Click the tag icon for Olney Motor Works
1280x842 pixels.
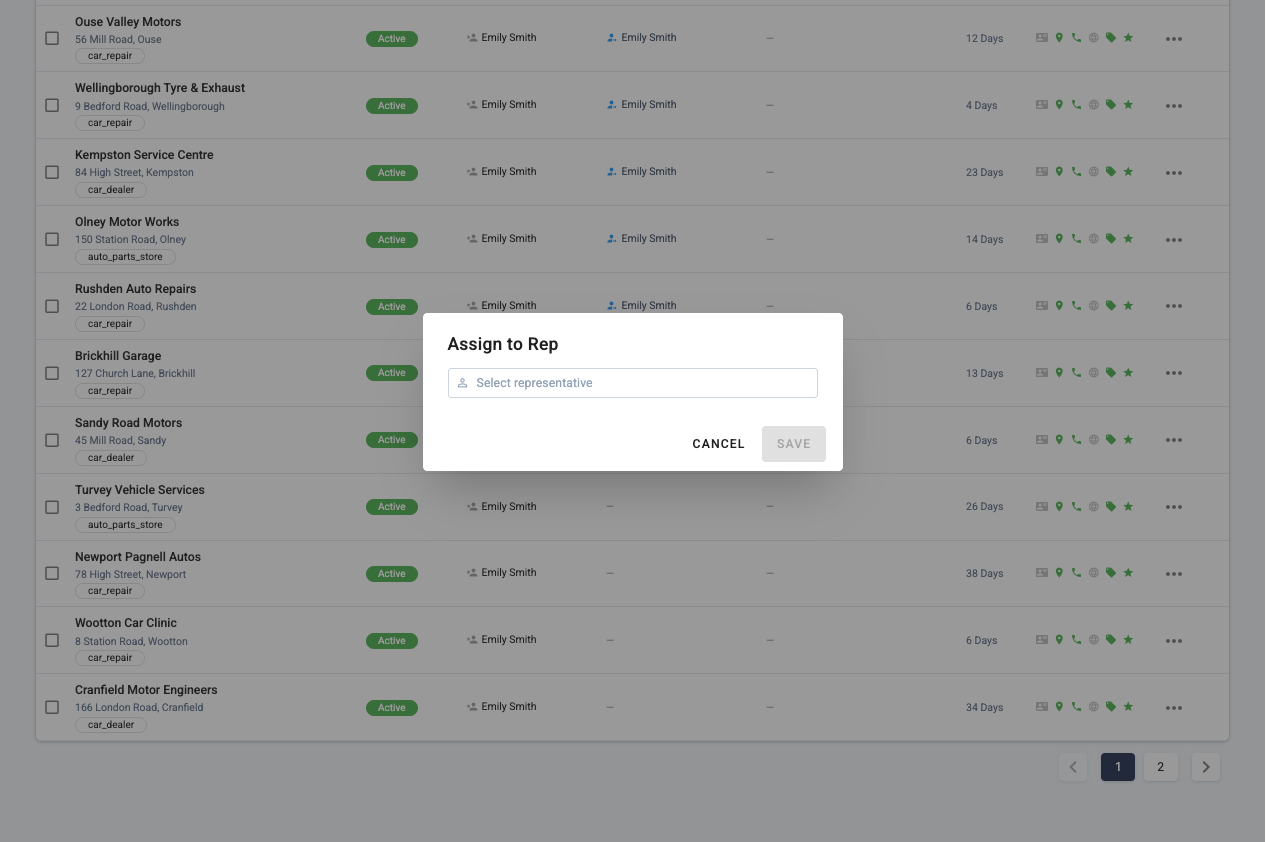[x=1111, y=239]
